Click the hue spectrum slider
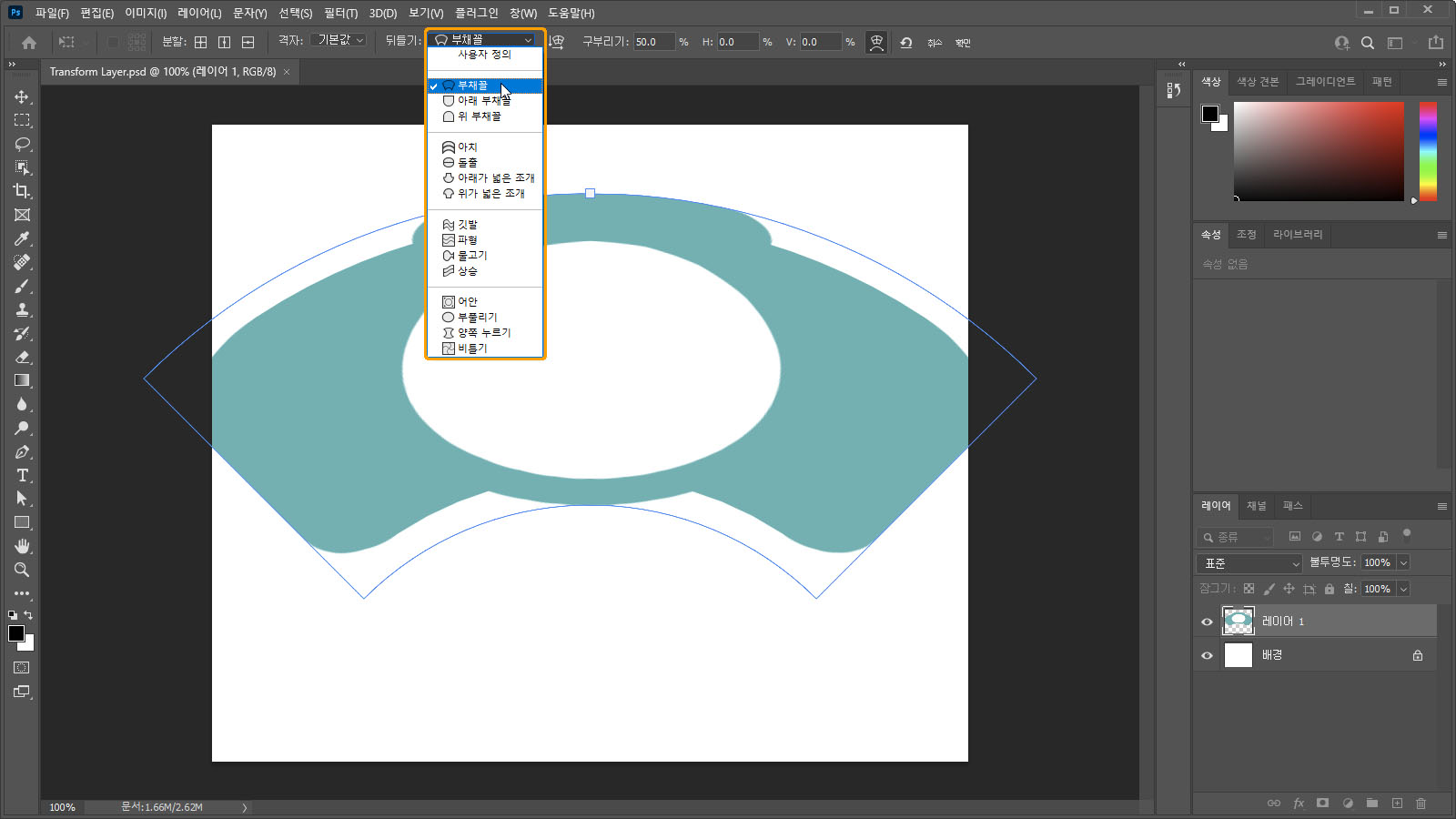Screen dimensions: 1456x819 pos(1428,151)
